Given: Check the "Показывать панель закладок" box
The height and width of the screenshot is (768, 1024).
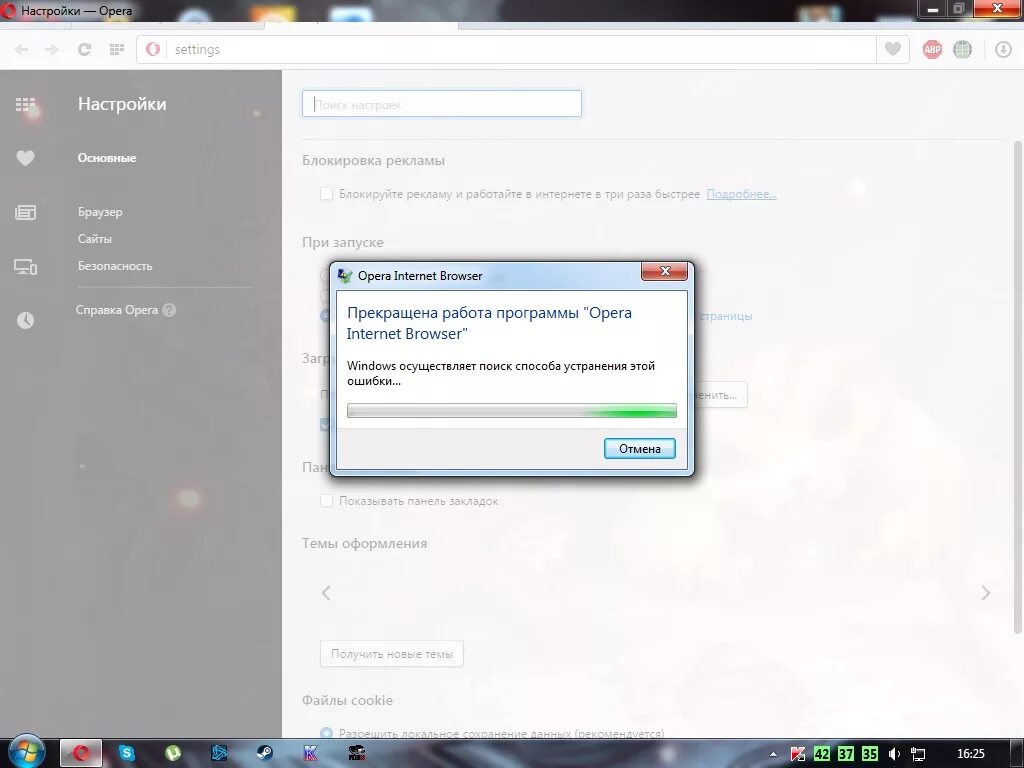Looking at the screenshot, I should pyautogui.click(x=326, y=500).
